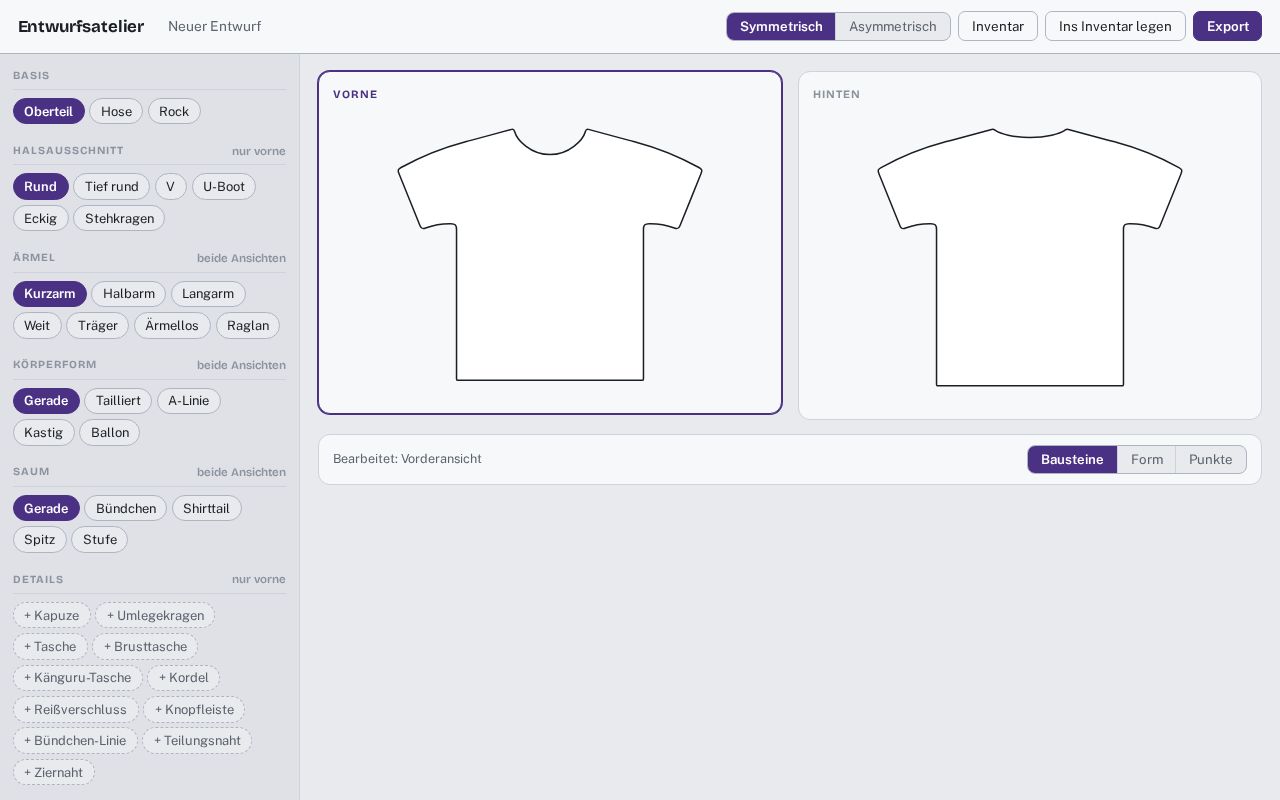Export the current design
Viewport: 1280px width, 800px height.
point(1227,26)
